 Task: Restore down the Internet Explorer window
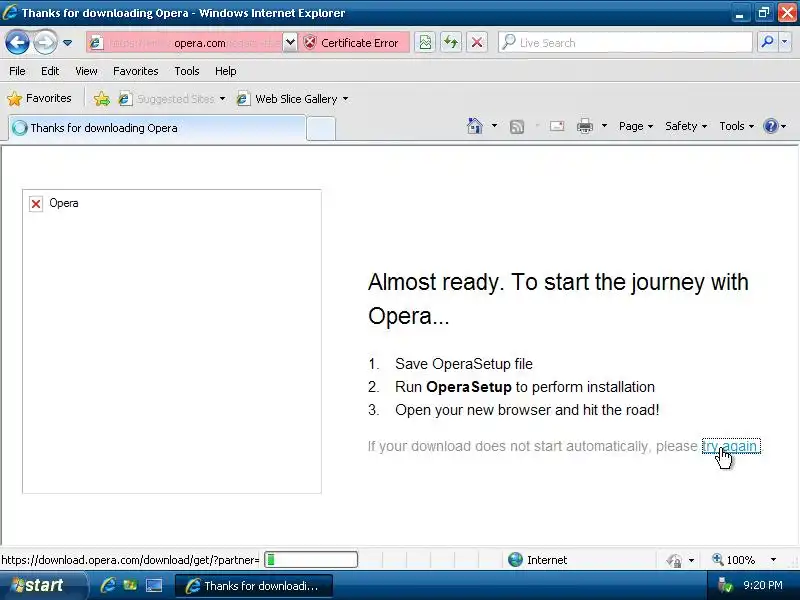(764, 13)
